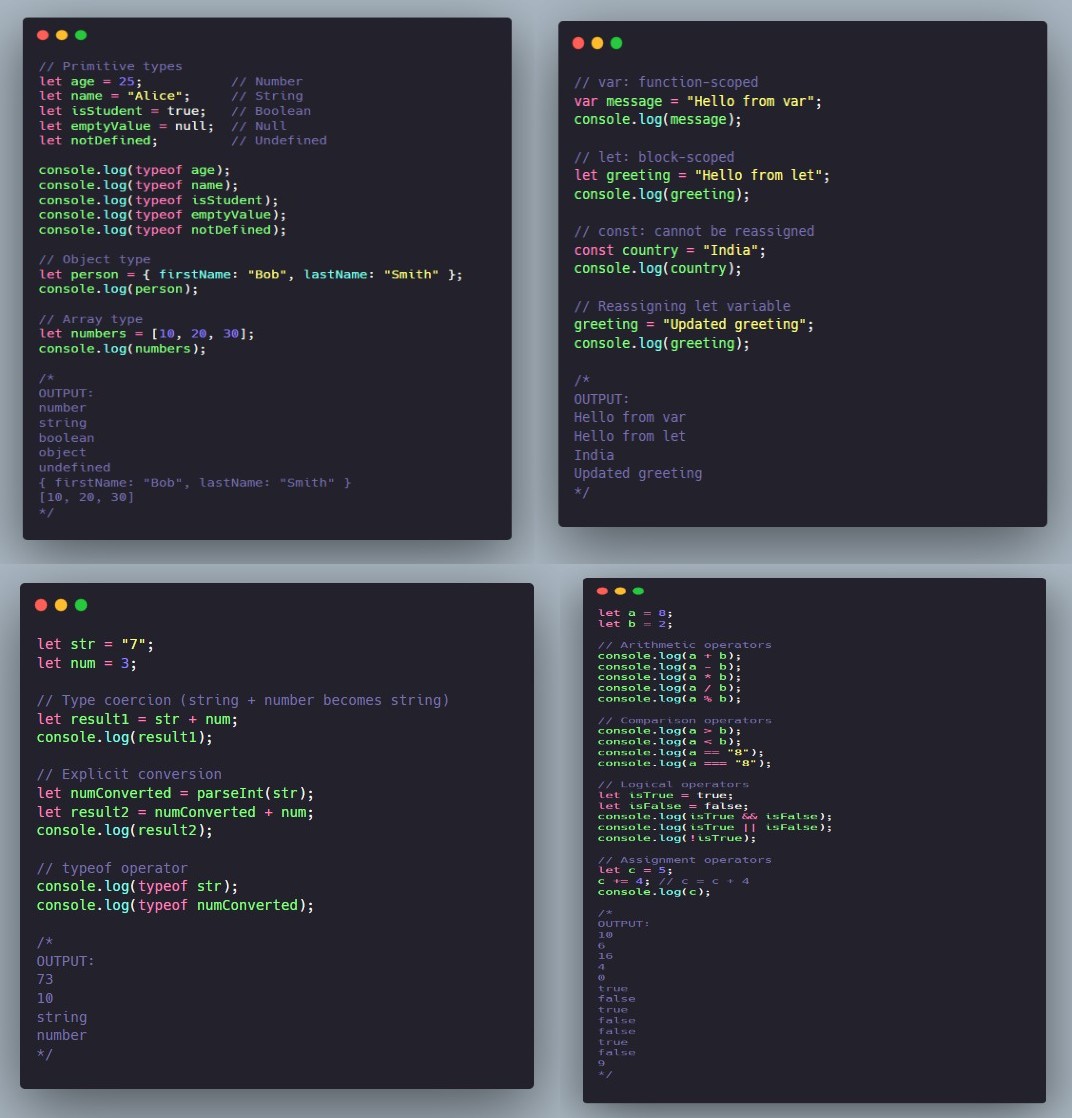Screen dimensions: 1072x1118
Task: Click 'let result1 = str + num;' line
Action: click(x=138, y=719)
